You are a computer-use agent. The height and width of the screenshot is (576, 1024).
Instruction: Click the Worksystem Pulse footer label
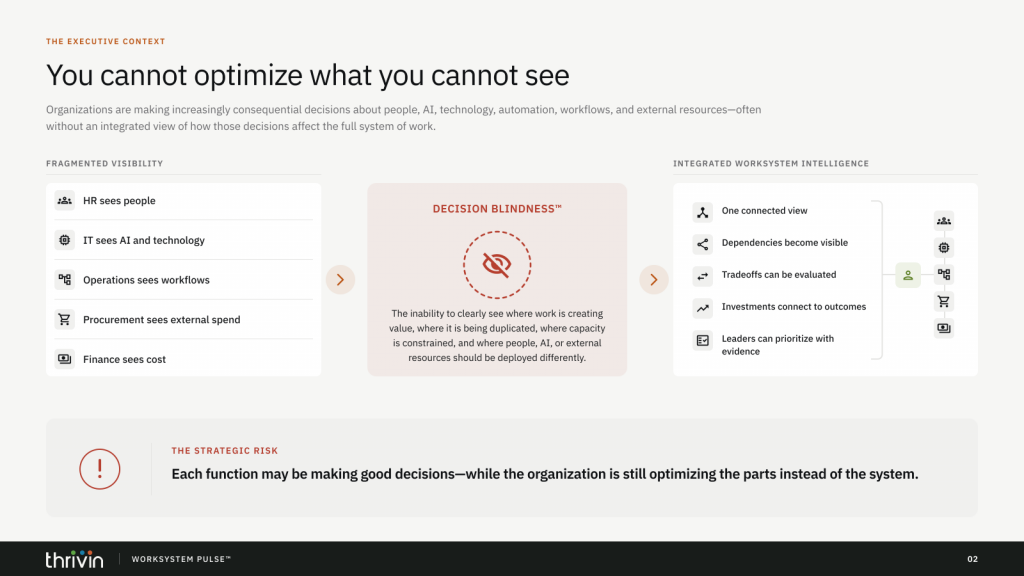181,559
